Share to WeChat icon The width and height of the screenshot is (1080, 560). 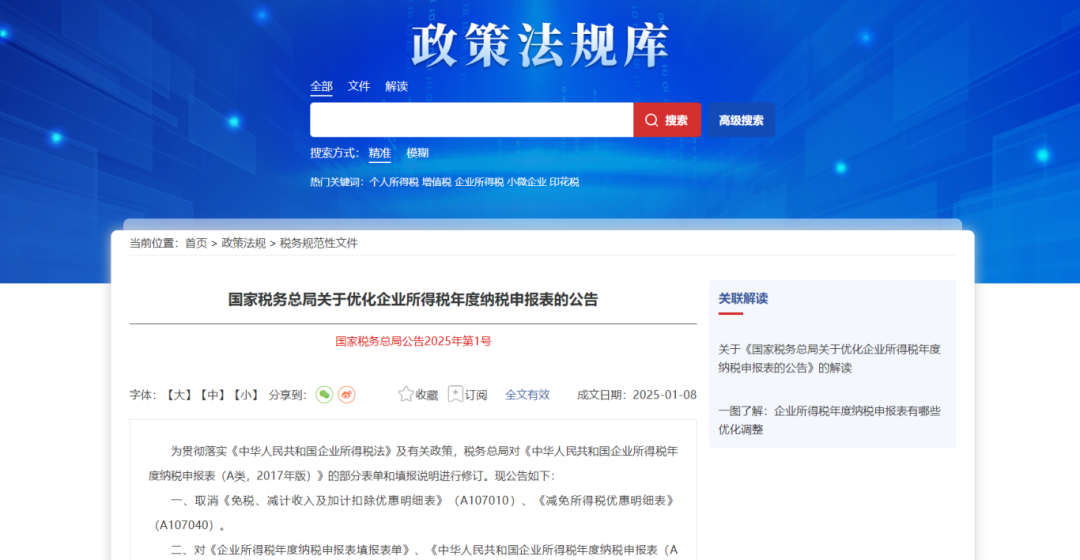[x=324, y=395]
